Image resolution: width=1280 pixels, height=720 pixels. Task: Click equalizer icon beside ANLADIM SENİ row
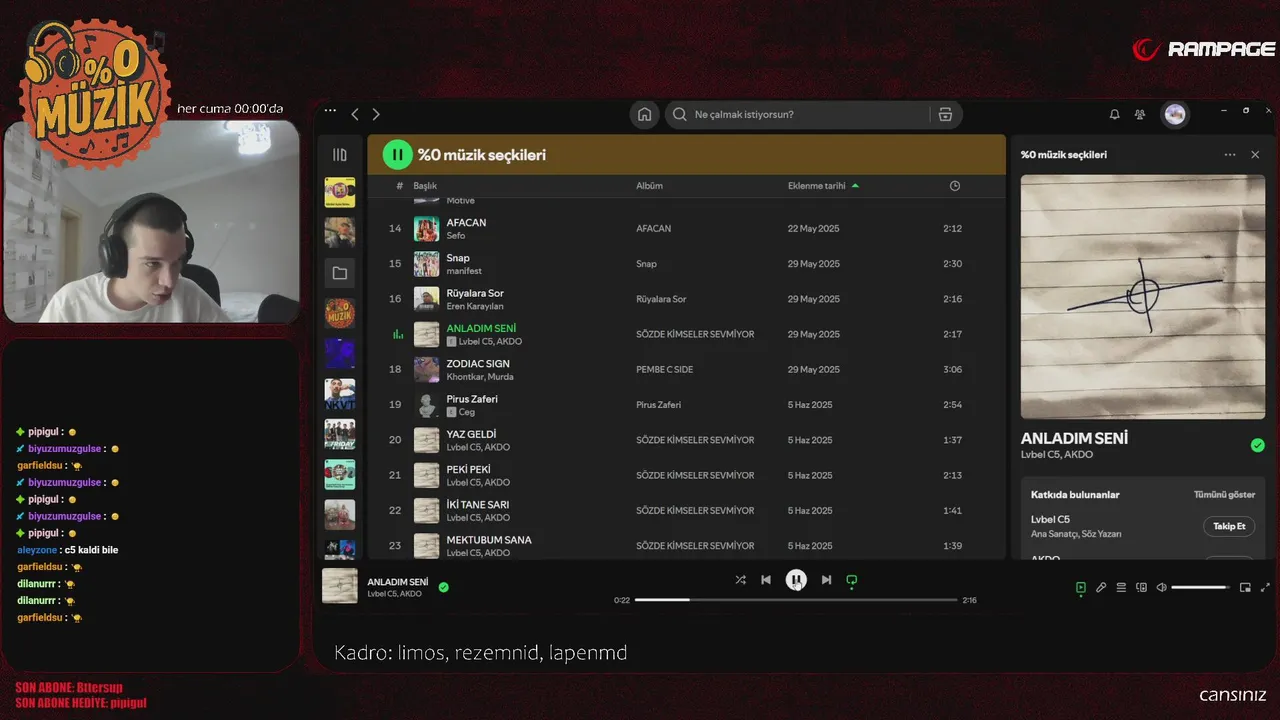(x=398, y=334)
